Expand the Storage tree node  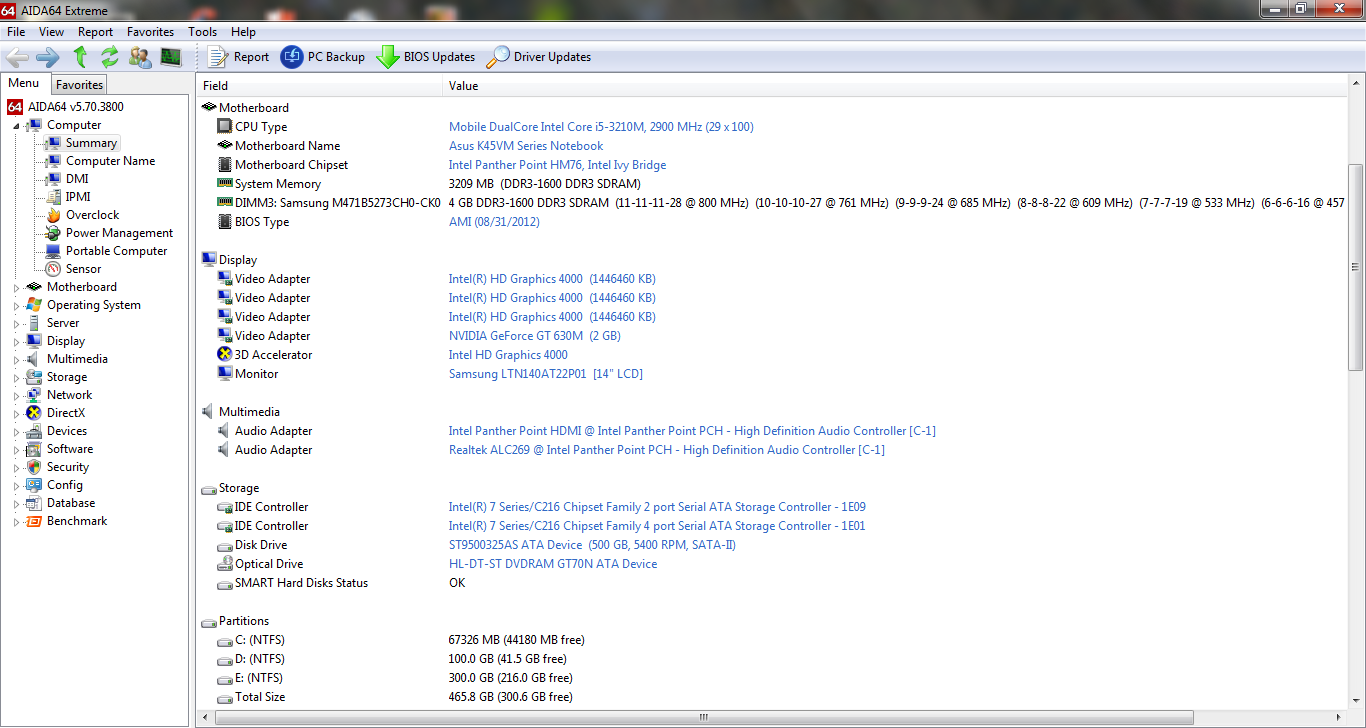(16, 378)
